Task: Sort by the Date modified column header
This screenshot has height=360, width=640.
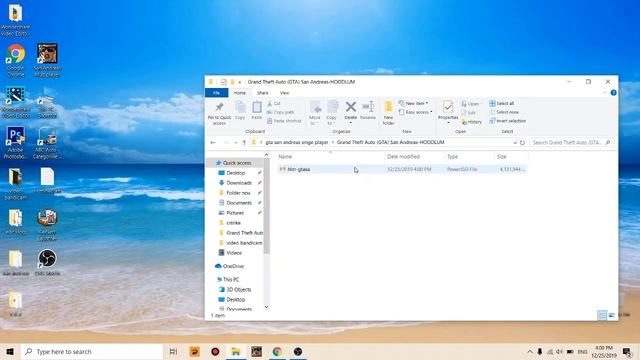Action: point(414,157)
